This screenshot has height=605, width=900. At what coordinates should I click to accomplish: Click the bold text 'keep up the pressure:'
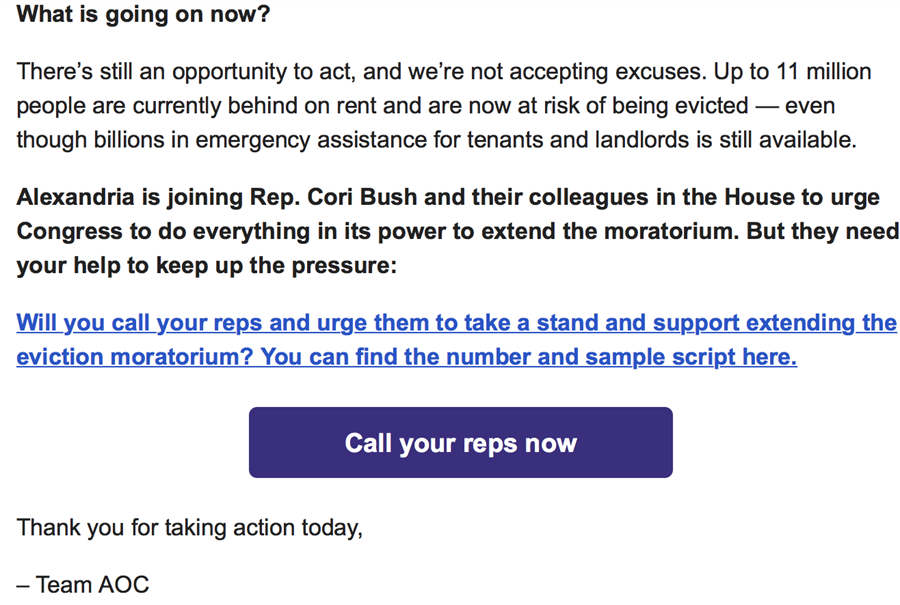pyautogui.click(x=277, y=266)
